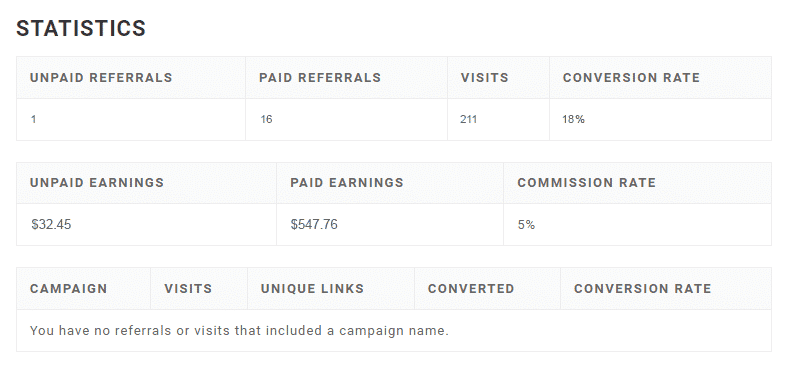Select the no referrals or visits message
Viewport: 791px width, 383px height.
point(239,331)
